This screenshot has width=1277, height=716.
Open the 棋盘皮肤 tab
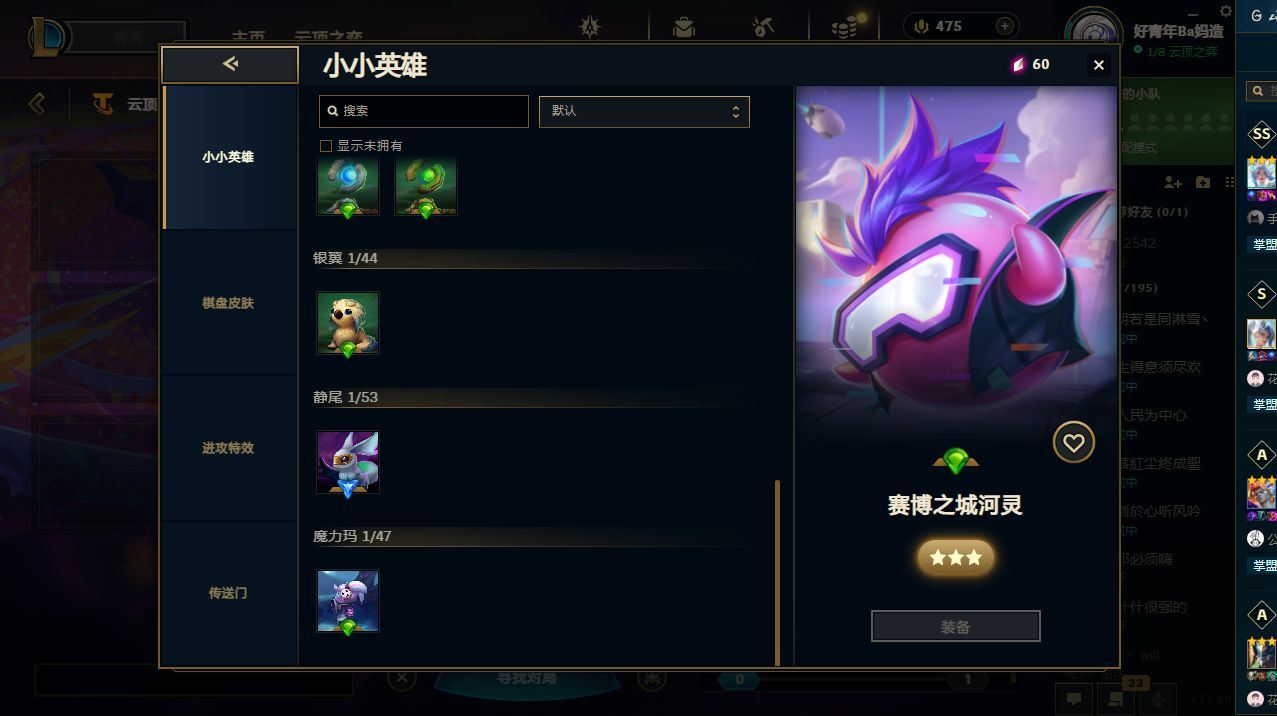(228, 303)
